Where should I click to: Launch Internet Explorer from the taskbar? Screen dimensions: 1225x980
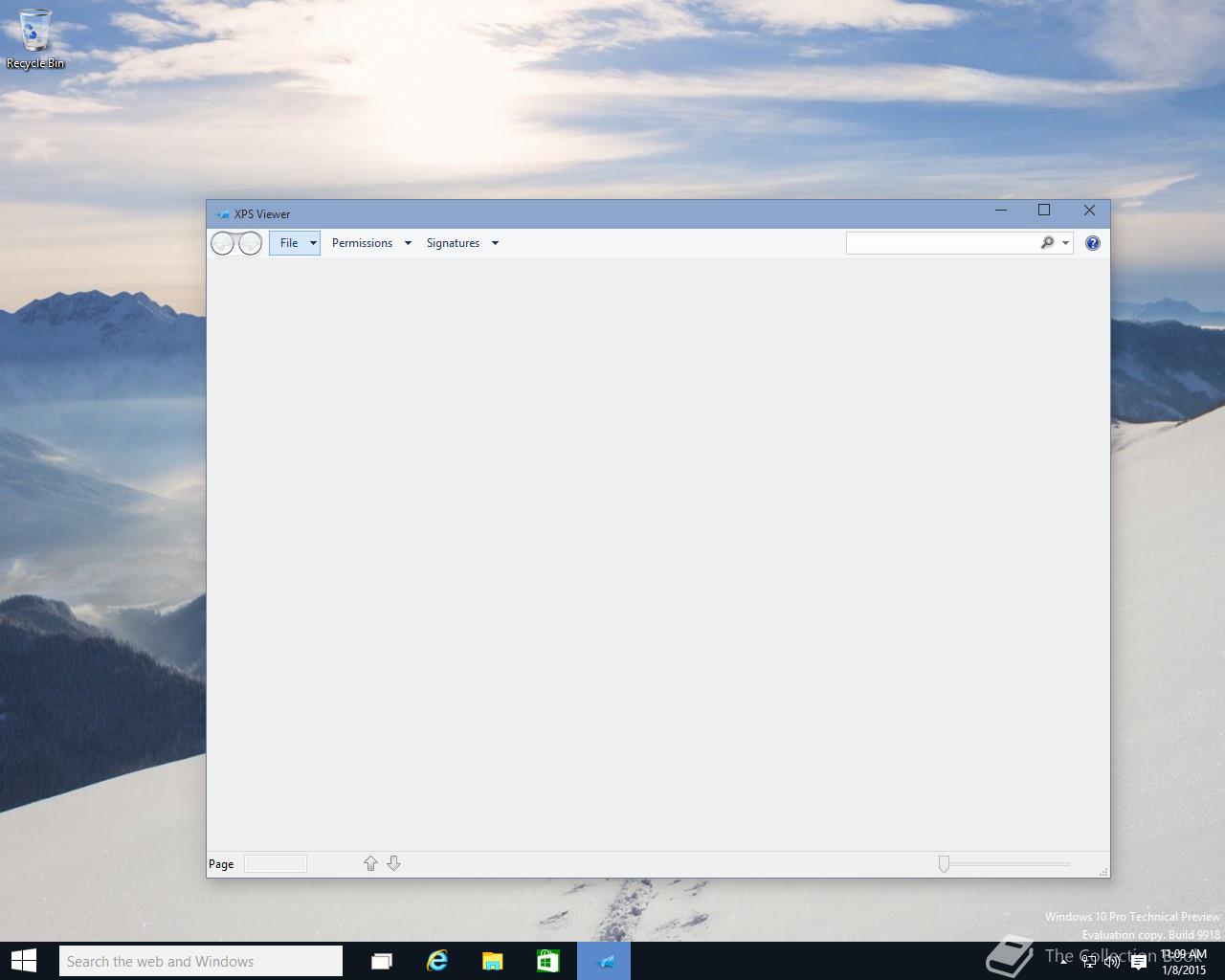(x=437, y=961)
